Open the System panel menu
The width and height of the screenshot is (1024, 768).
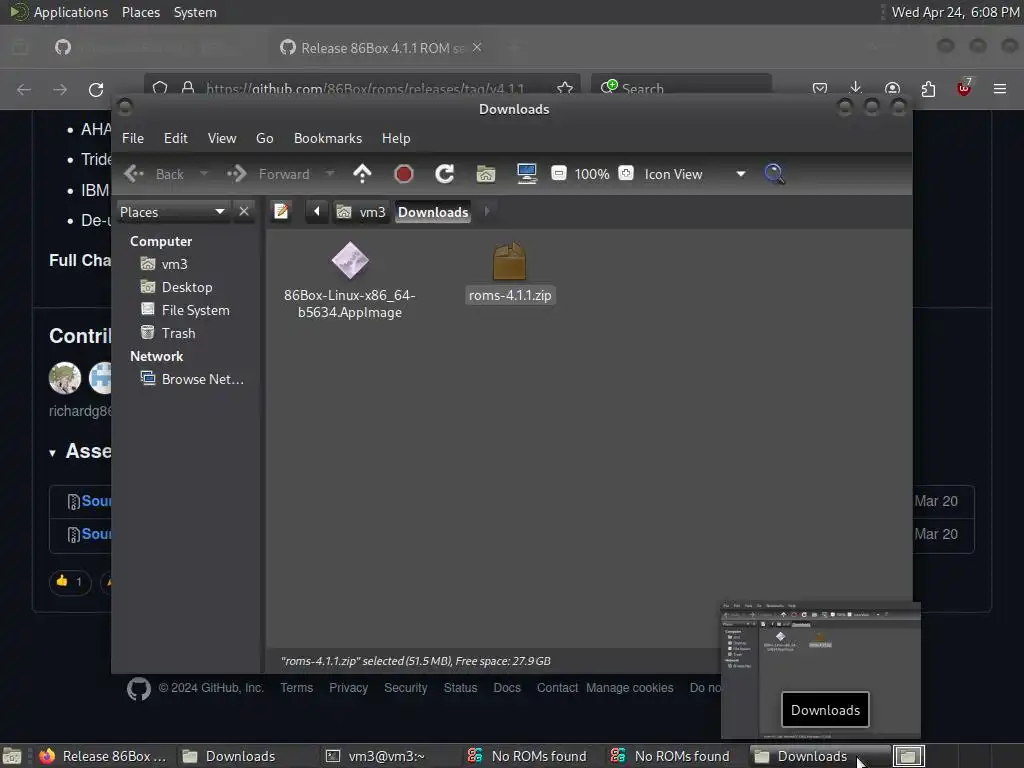pyautogui.click(x=195, y=12)
